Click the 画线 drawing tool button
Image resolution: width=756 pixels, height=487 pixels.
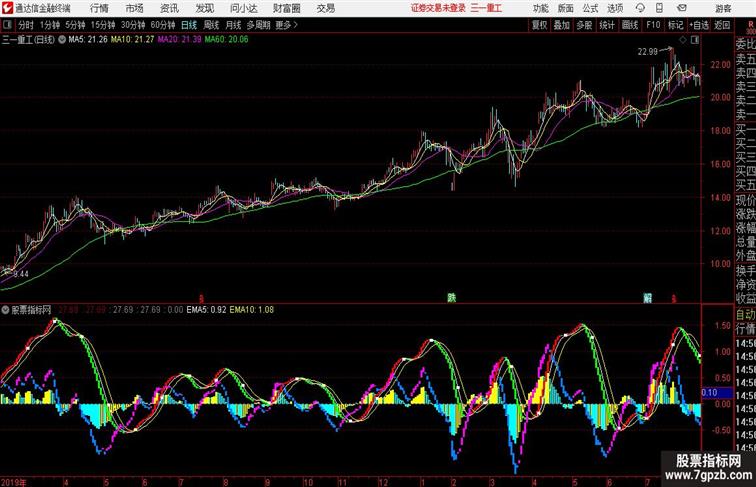point(630,25)
